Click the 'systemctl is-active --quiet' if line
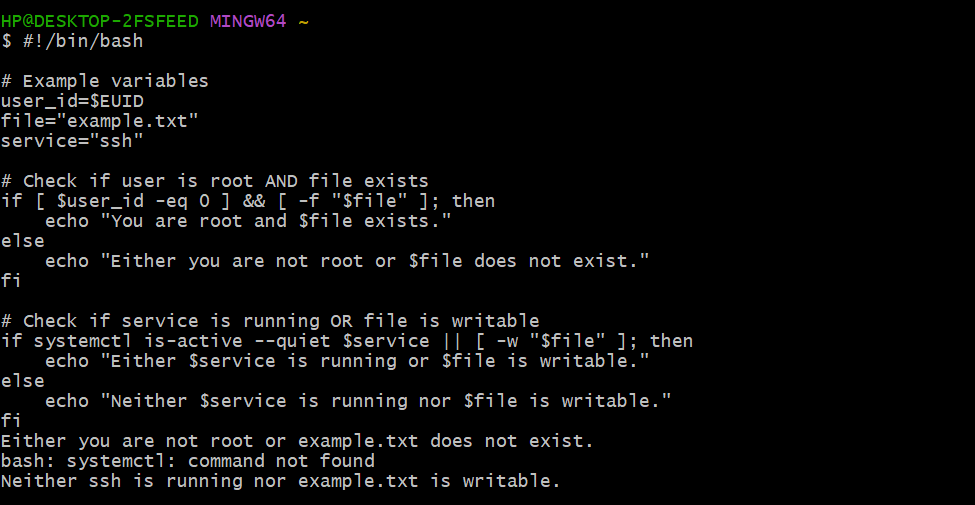 [x=347, y=341]
